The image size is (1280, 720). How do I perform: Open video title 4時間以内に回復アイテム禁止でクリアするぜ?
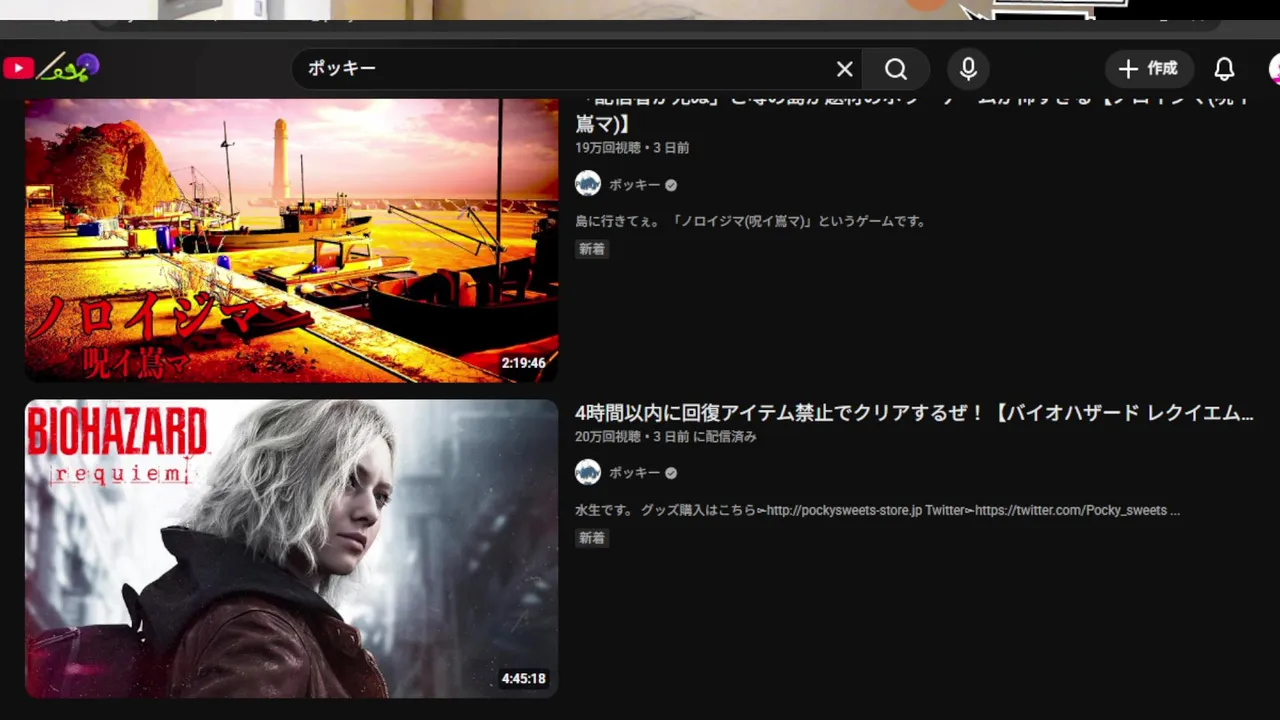click(914, 413)
